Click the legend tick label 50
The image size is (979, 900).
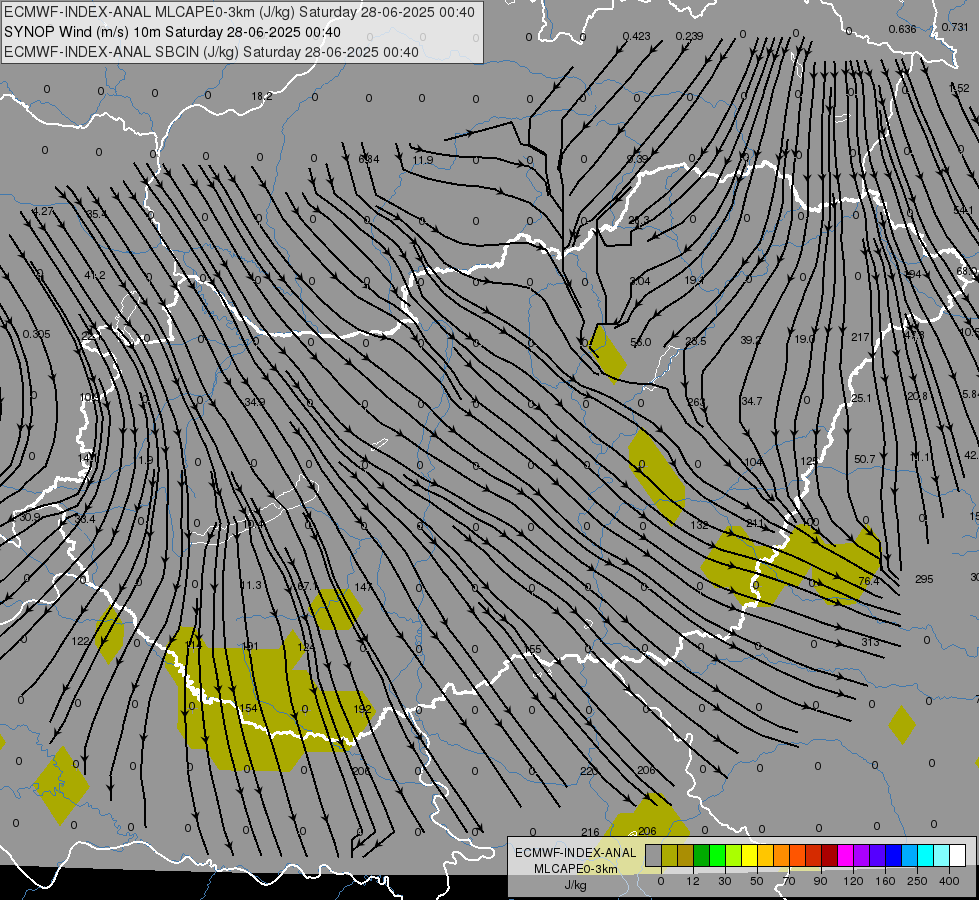tap(756, 881)
